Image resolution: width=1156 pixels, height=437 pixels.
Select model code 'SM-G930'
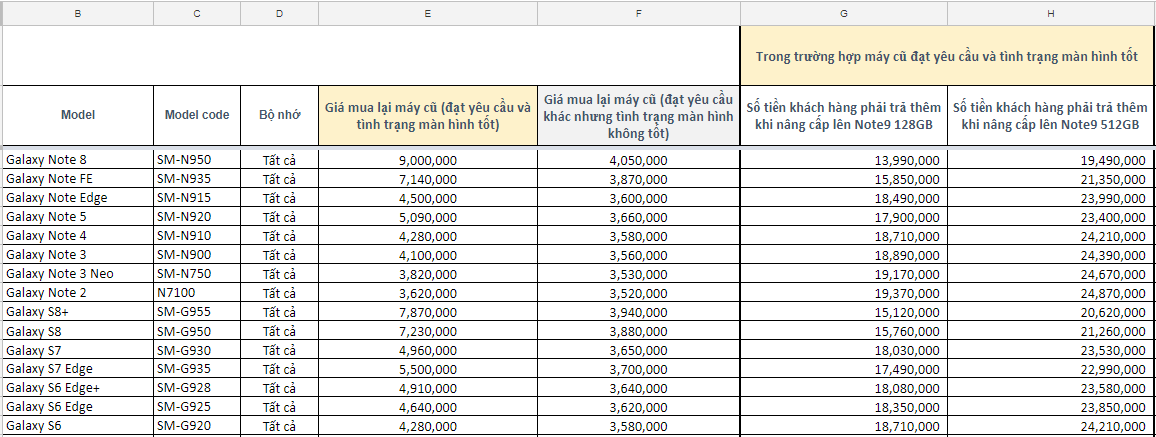pyautogui.click(x=197, y=349)
